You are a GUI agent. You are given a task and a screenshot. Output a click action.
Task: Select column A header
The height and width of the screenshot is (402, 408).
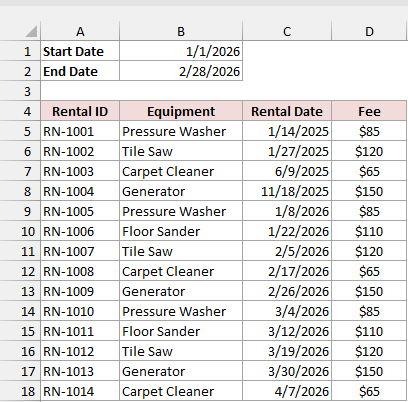point(80,32)
